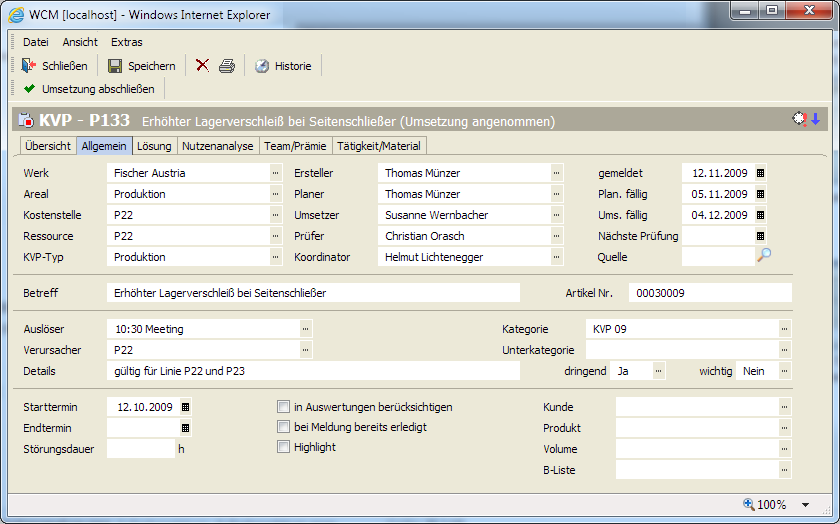
Task: Click the red X delete icon
Action: click(202, 66)
